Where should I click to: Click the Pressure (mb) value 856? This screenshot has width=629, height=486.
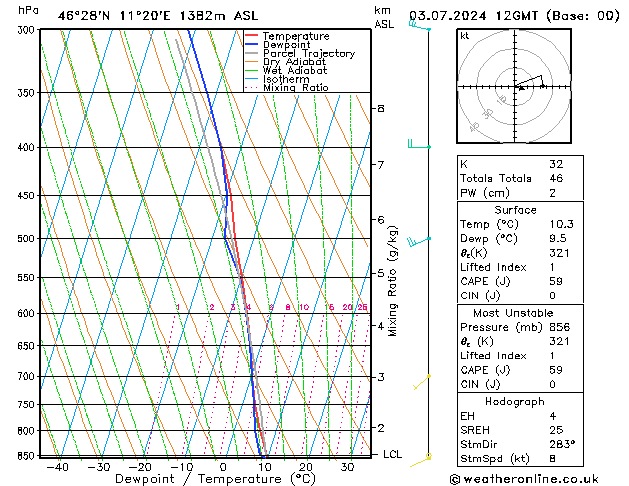(559, 327)
